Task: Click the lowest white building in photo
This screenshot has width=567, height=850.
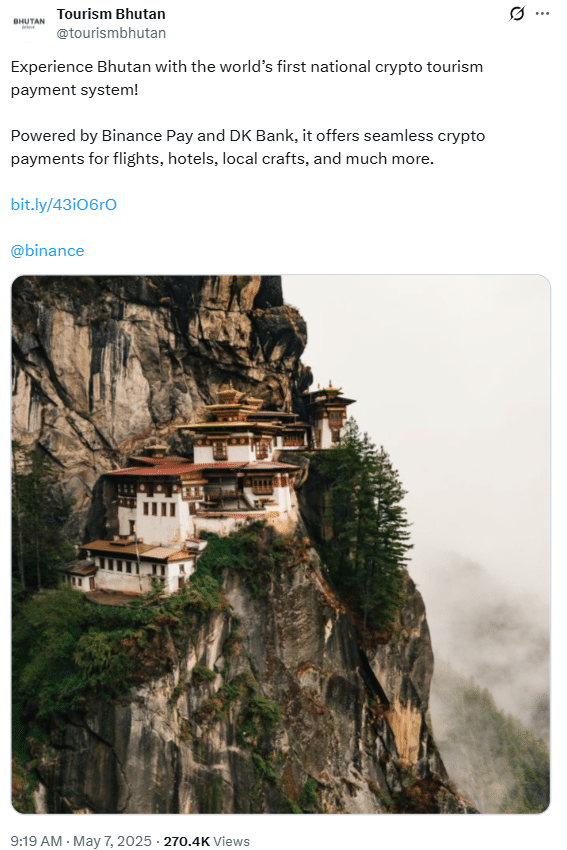Action: click(133, 566)
